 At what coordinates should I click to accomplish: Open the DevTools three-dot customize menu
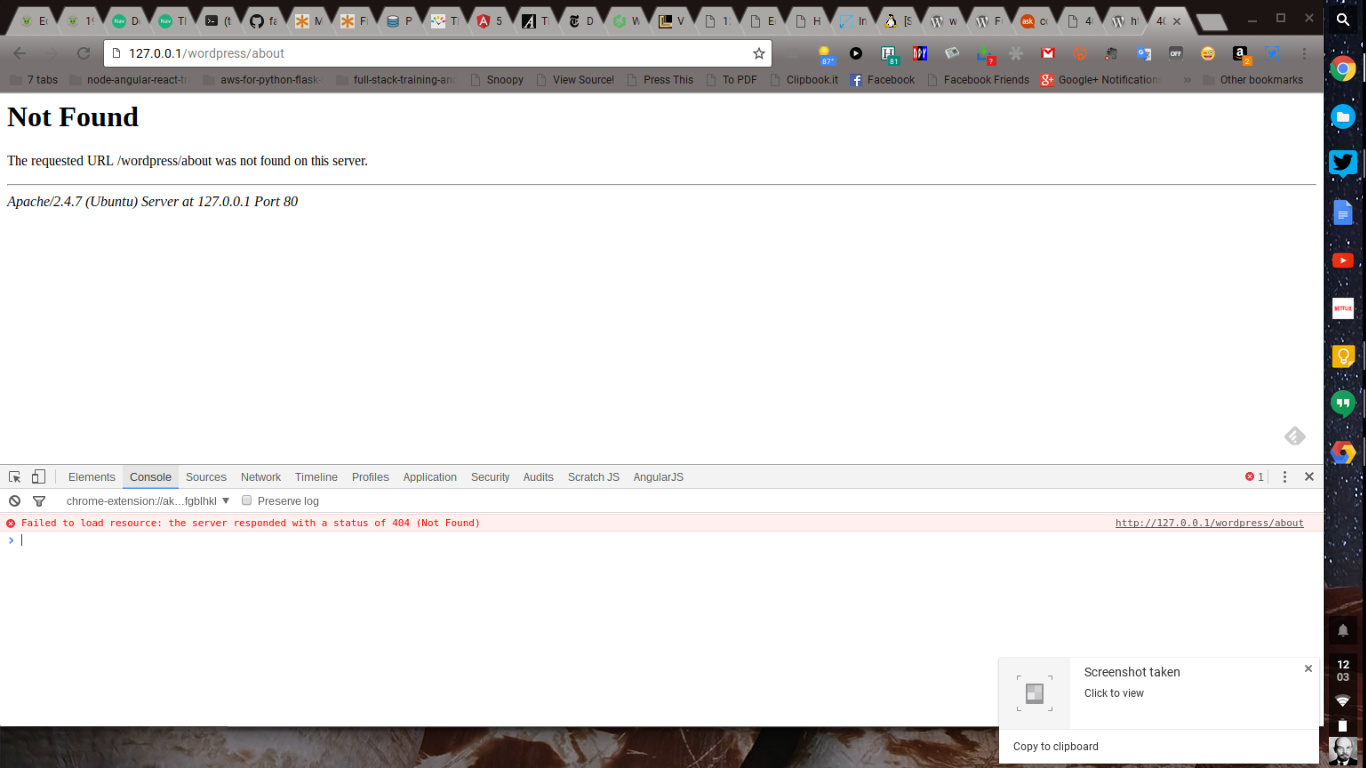pyautogui.click(x=1285, y=477)
